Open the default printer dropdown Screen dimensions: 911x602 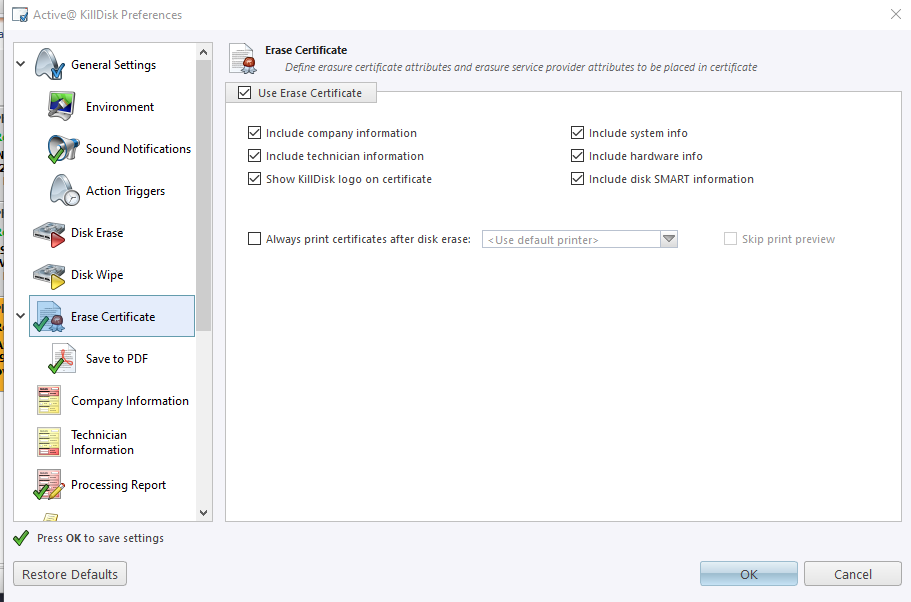point(668,239)
